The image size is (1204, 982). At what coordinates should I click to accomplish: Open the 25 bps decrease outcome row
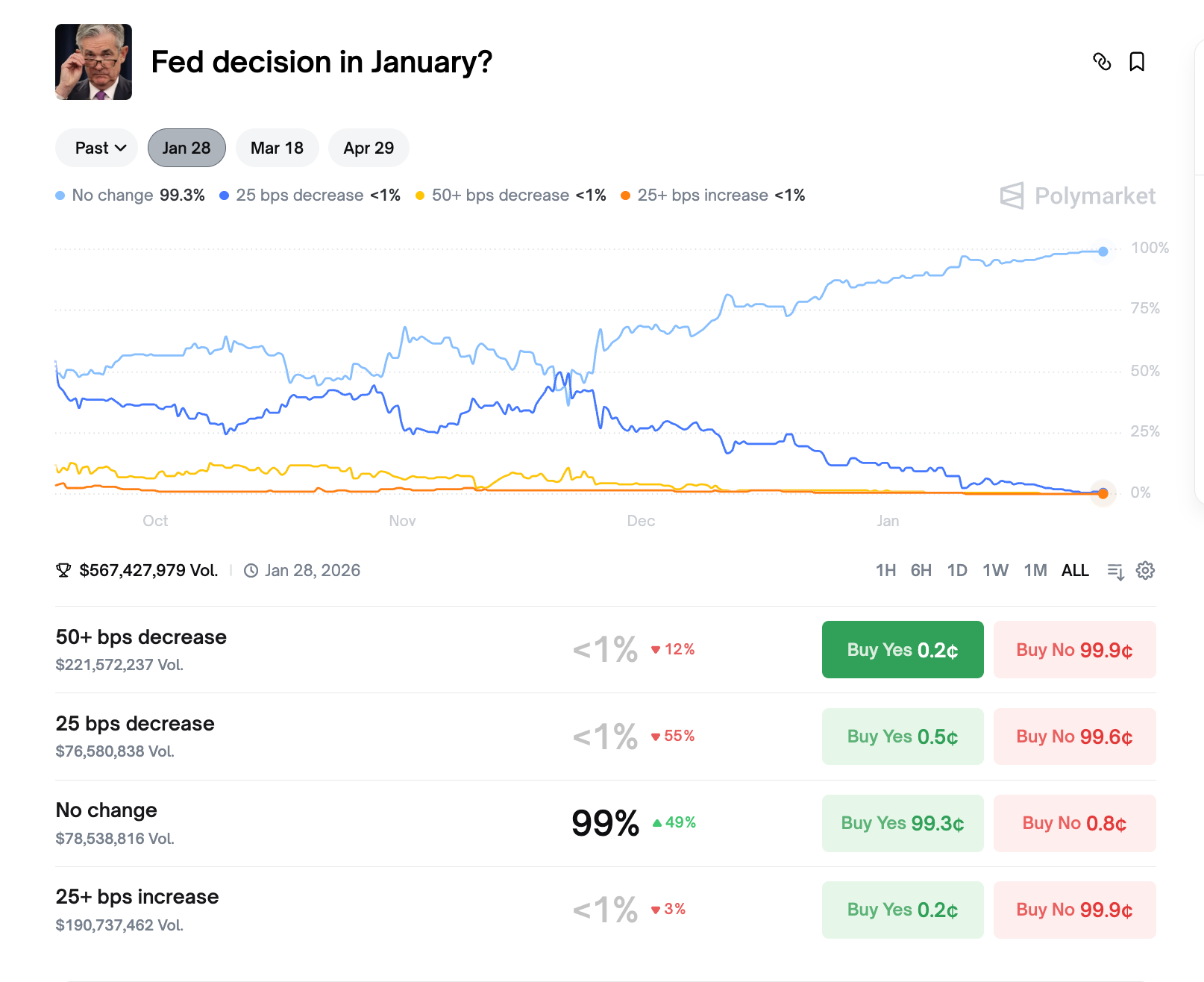[x=135, y=724]
